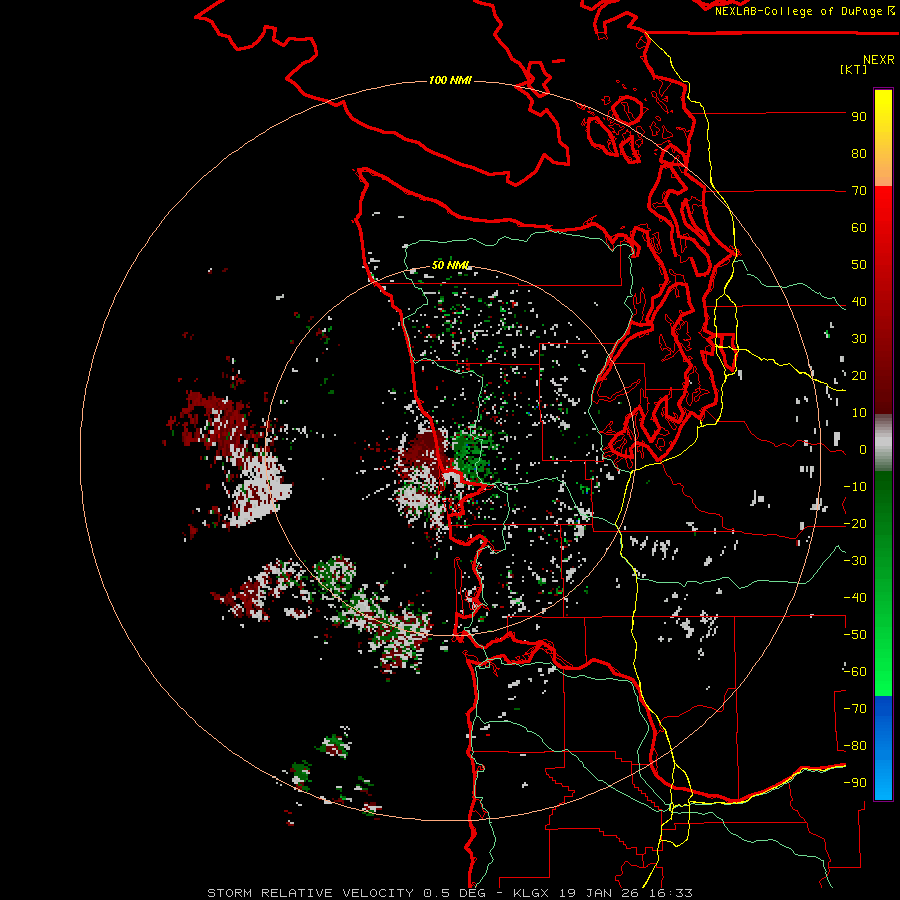Click the KLGX radar site identifier in caption
The image size is (900, 900).
[533, 893]
